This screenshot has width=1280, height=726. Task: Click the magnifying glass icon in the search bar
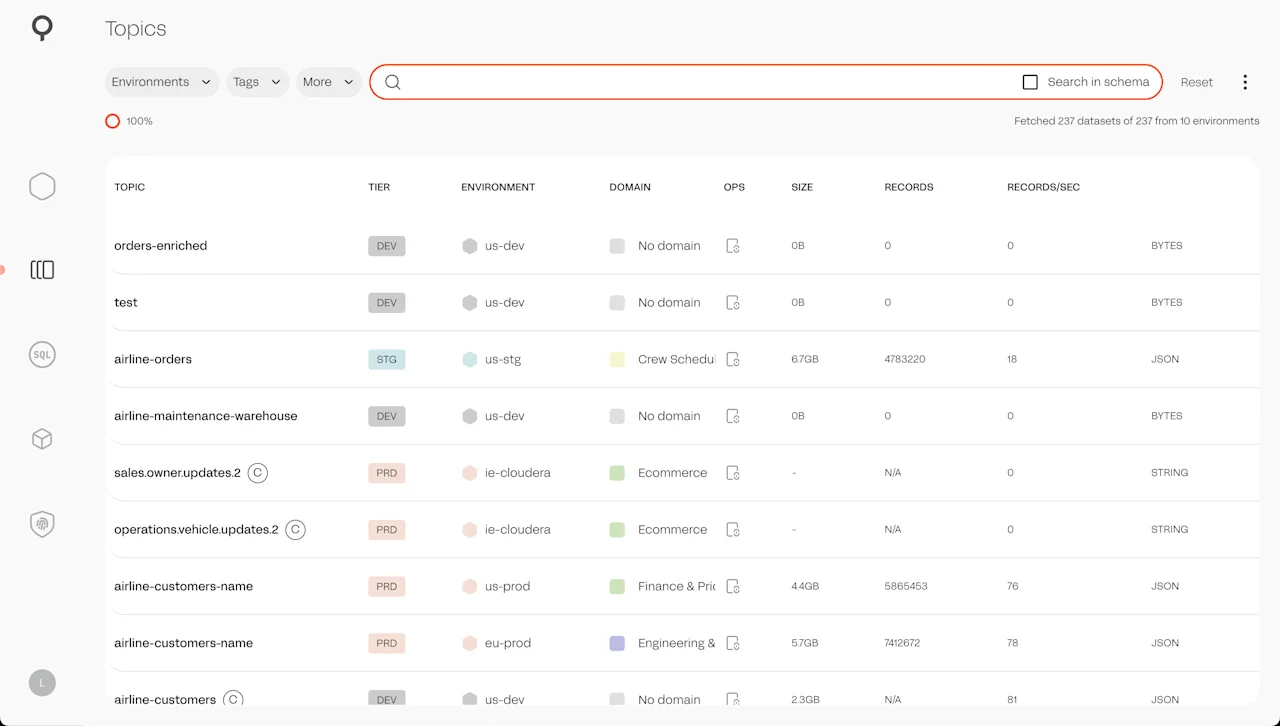coord(392,82)
